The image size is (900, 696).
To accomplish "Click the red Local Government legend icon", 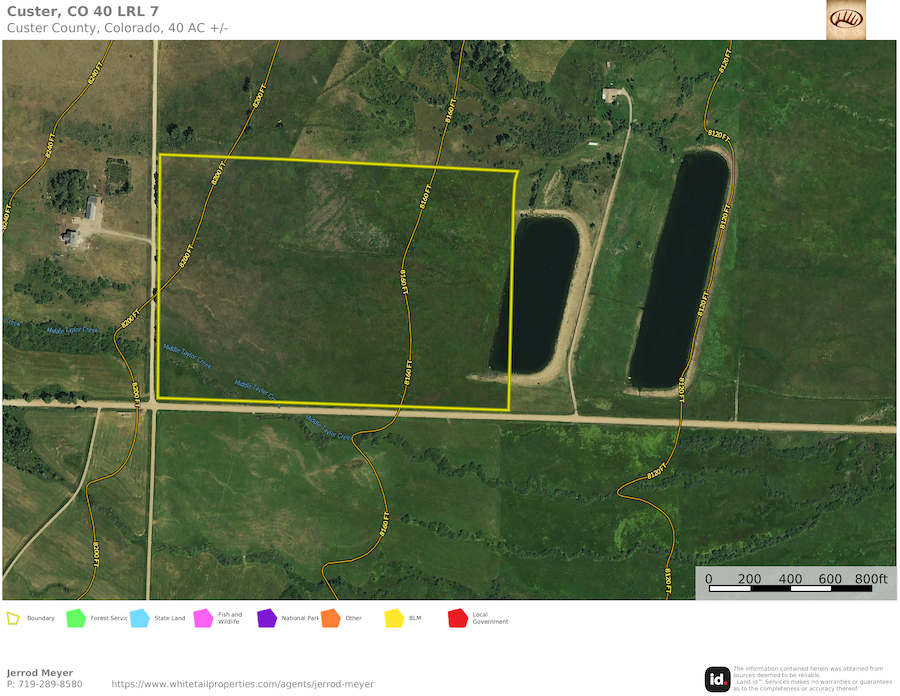I will click(458, 618).
